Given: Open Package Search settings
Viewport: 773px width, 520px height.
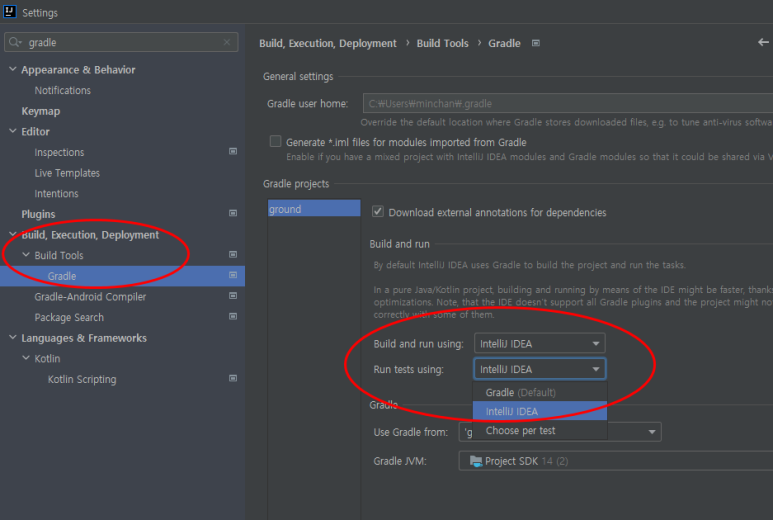Looking at the screenshot, I should (69, 317).
